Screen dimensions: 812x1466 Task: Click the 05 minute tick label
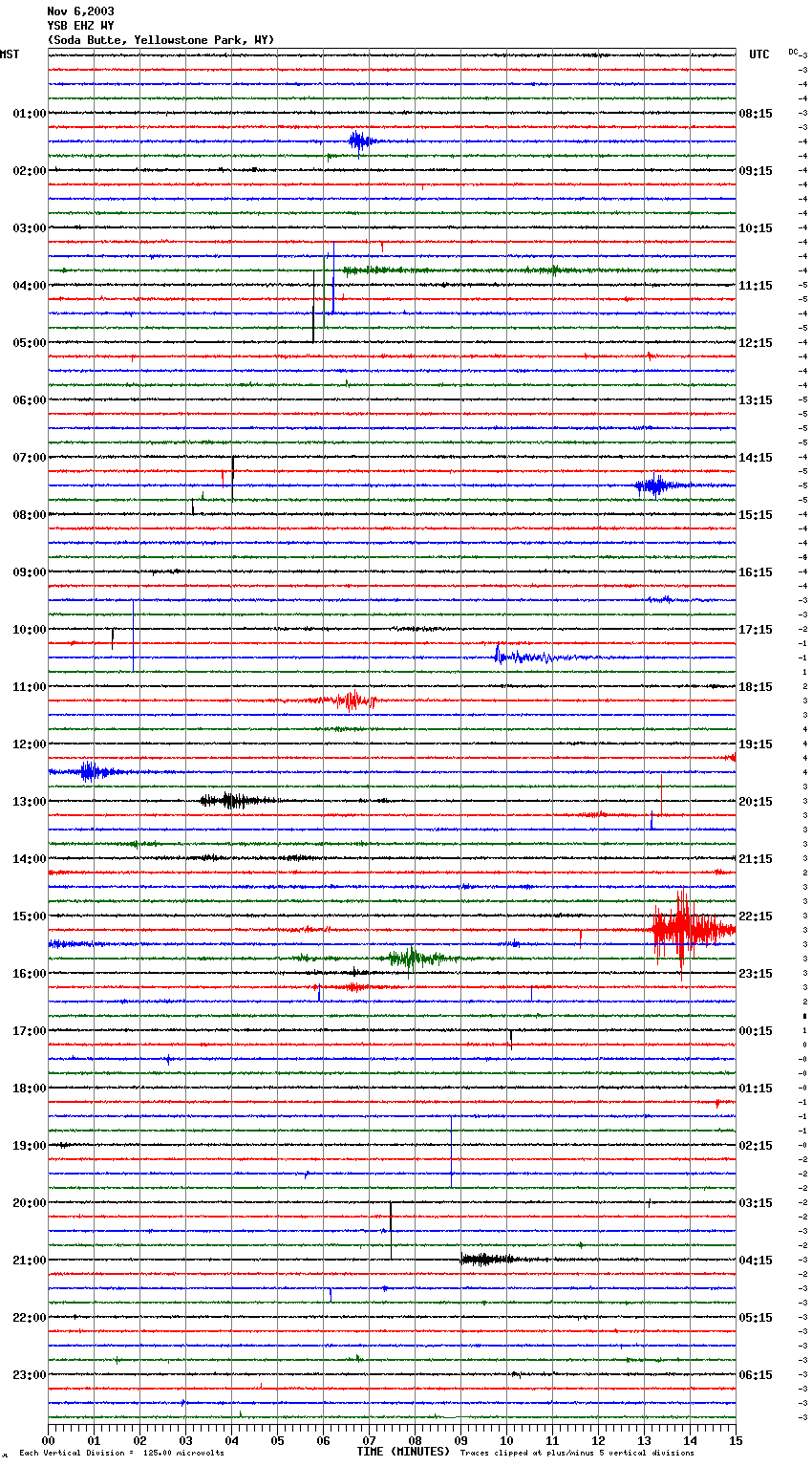(277, 1440)
